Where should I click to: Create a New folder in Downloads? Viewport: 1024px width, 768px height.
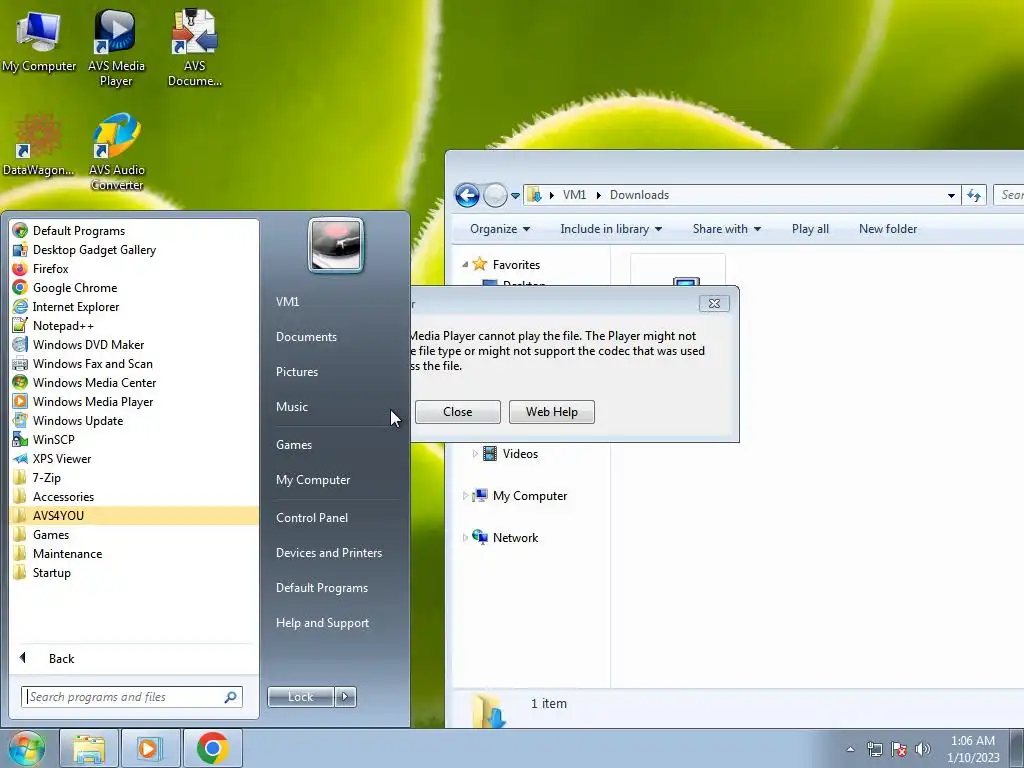[888, 229]
